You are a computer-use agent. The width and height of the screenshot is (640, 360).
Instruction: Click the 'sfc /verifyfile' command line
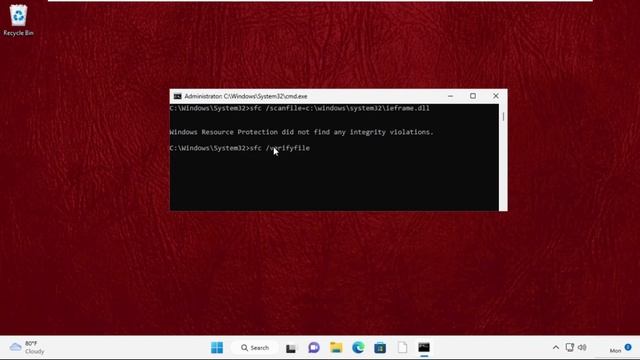point(240,148)
